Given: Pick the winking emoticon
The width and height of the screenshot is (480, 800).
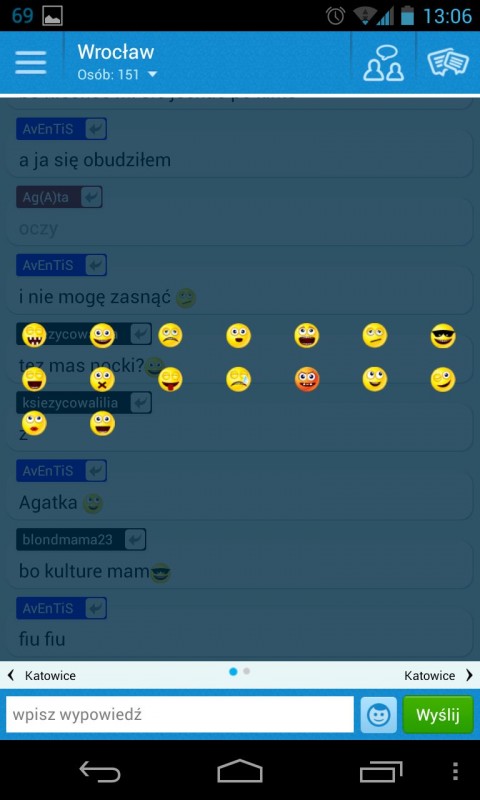Looking at the screenshot, I should point(443,380).
